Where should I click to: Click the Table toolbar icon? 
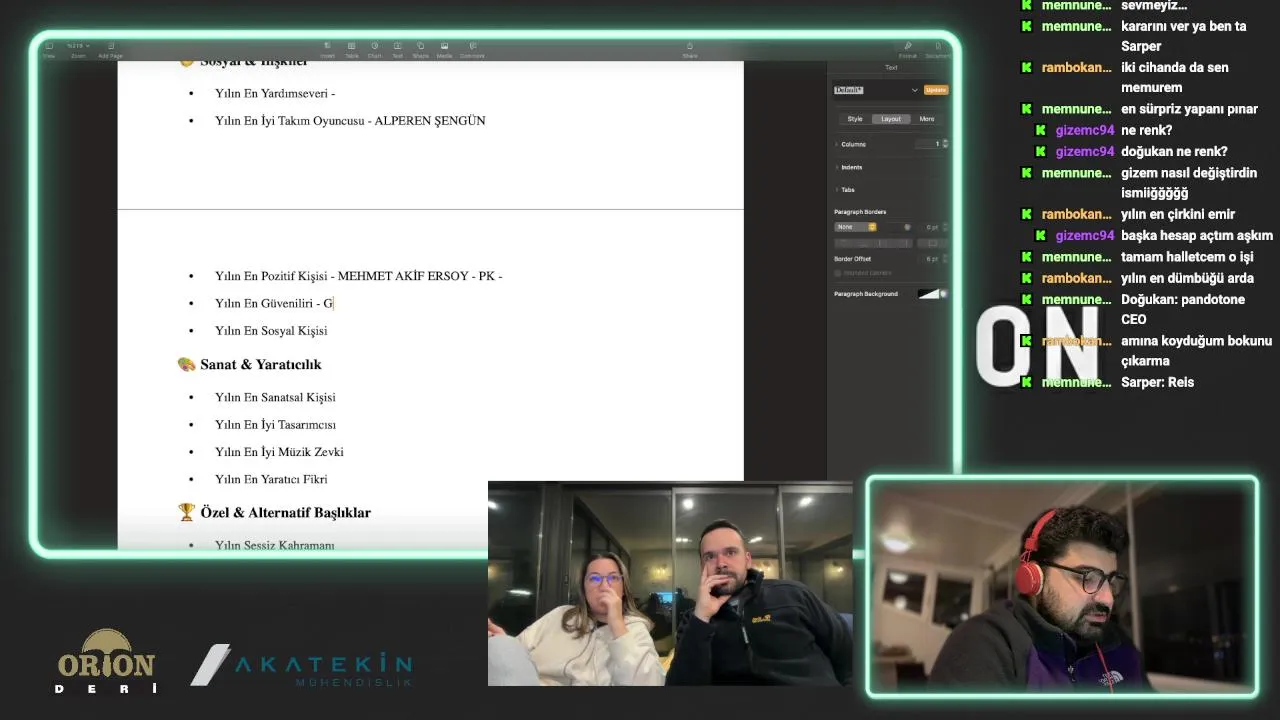pyautogui.click(x=351, y=50)
